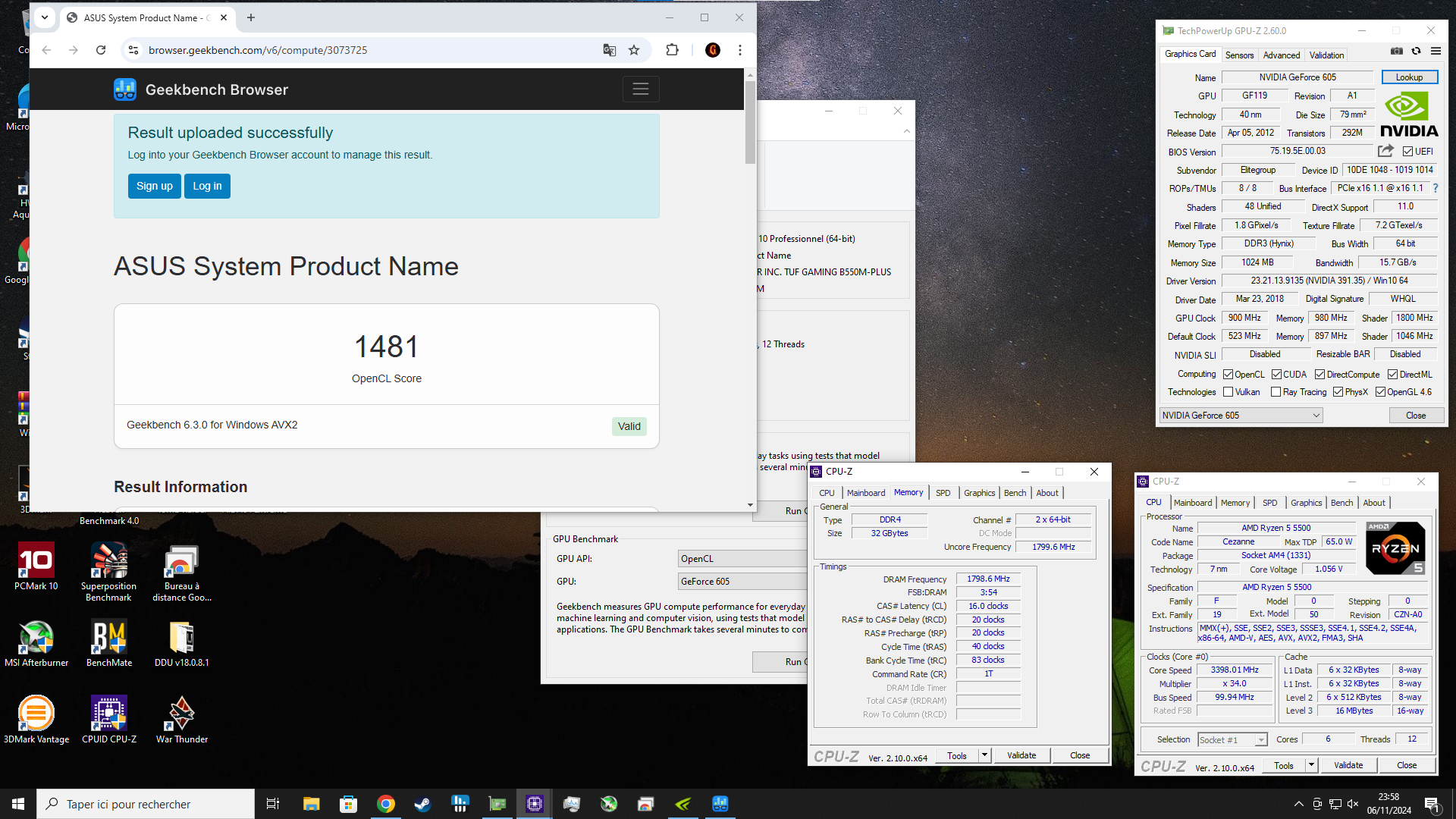Click the Lookup button in GPU-Z

1409,77
